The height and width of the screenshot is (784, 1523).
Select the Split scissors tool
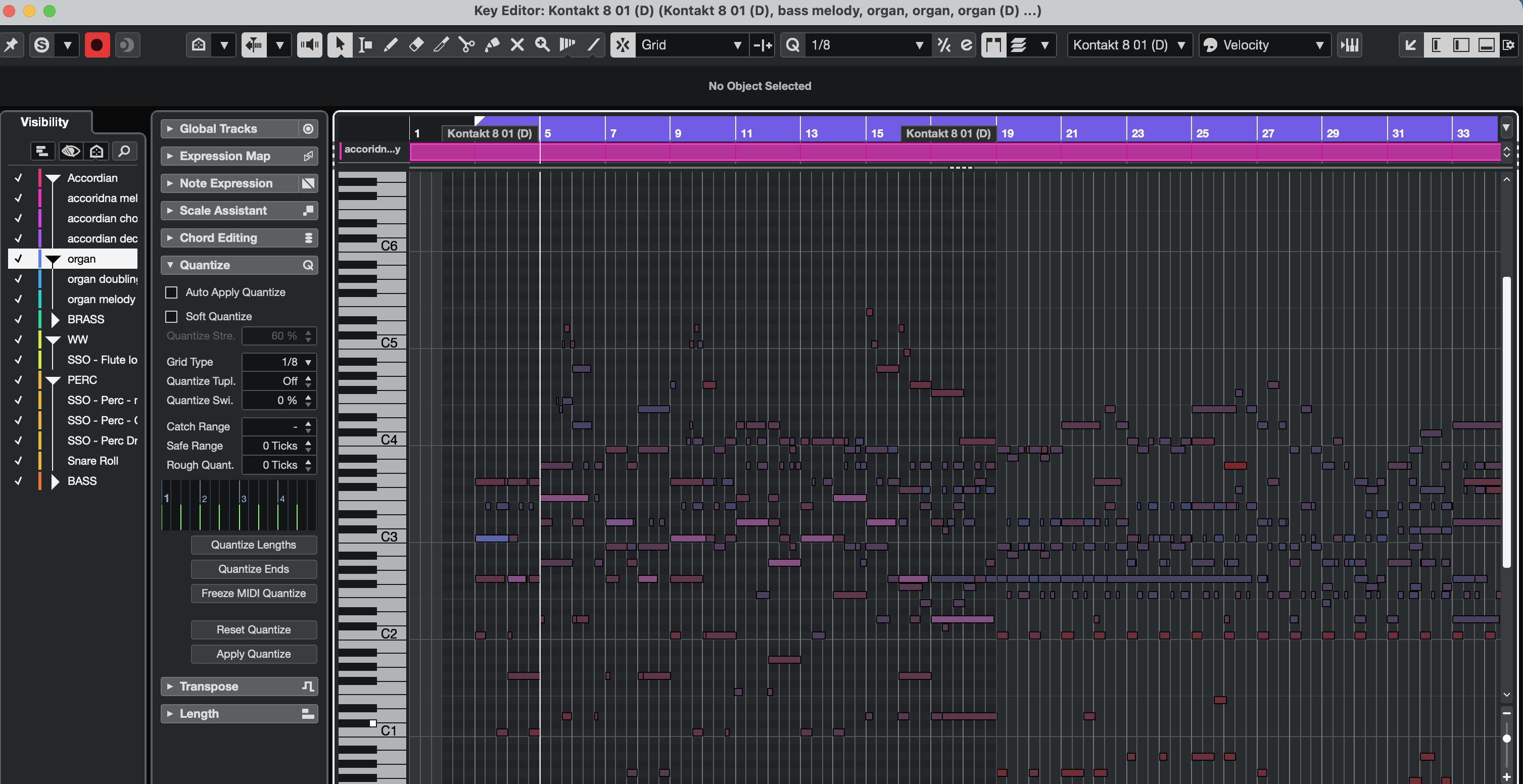coord(467,45)
